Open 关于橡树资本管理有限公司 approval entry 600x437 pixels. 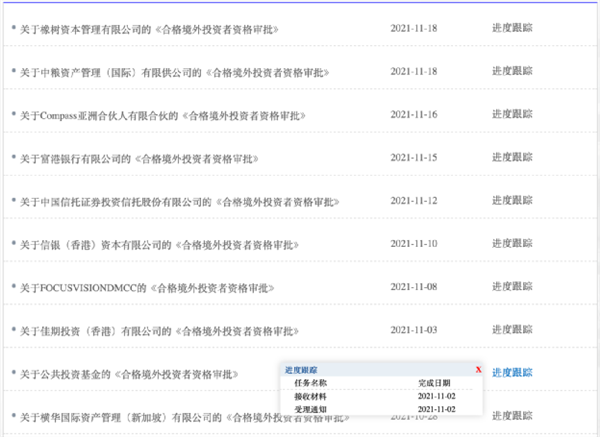pyautogui.click(x=149, y=29)
